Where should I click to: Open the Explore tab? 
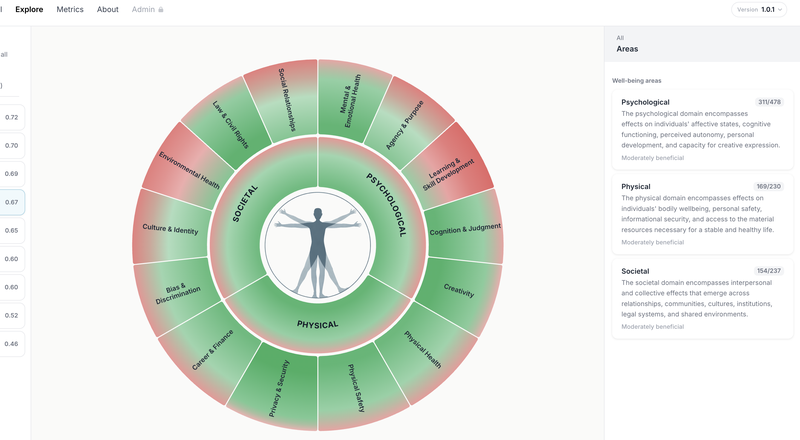click(x=29, y=10)
